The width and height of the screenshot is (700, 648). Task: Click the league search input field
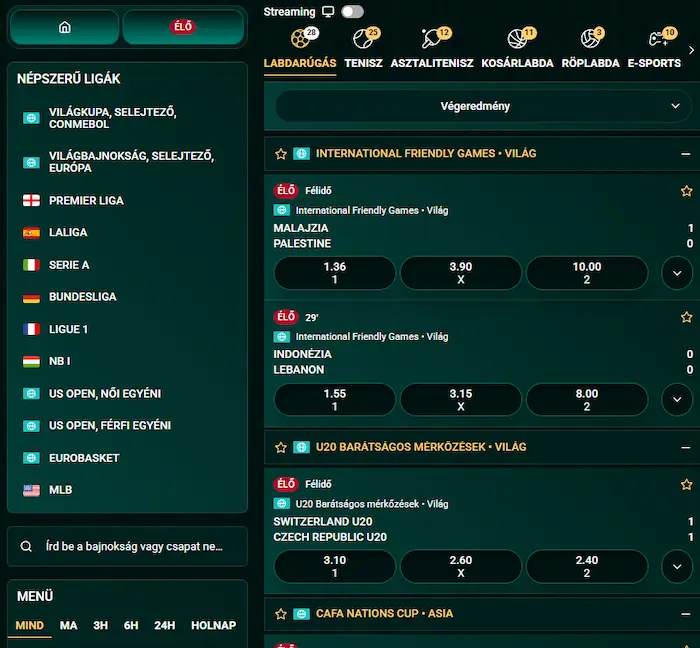(127, 546)
